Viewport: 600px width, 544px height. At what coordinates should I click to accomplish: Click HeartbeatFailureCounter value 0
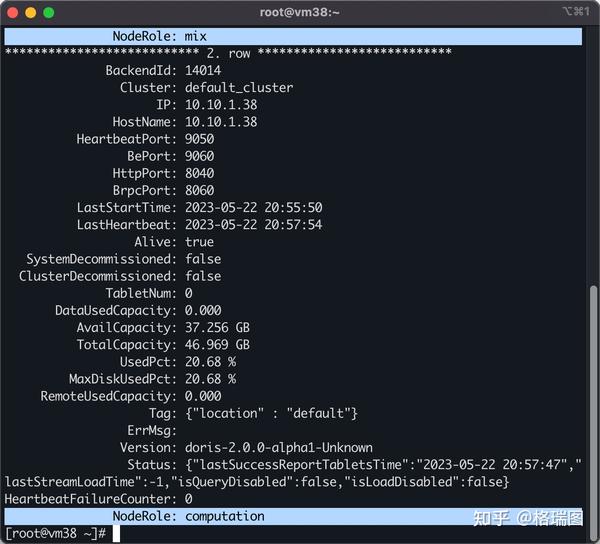pyautogui.click(x=189, y=499)
